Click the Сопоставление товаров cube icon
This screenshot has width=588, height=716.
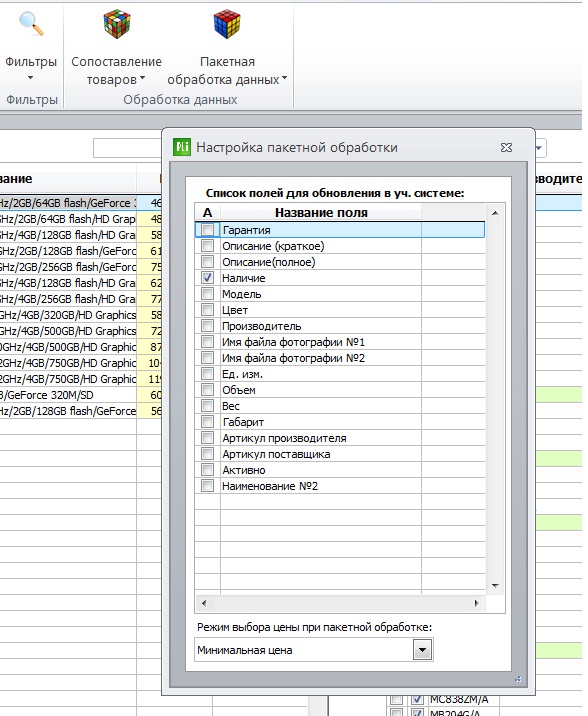(117, 24)
